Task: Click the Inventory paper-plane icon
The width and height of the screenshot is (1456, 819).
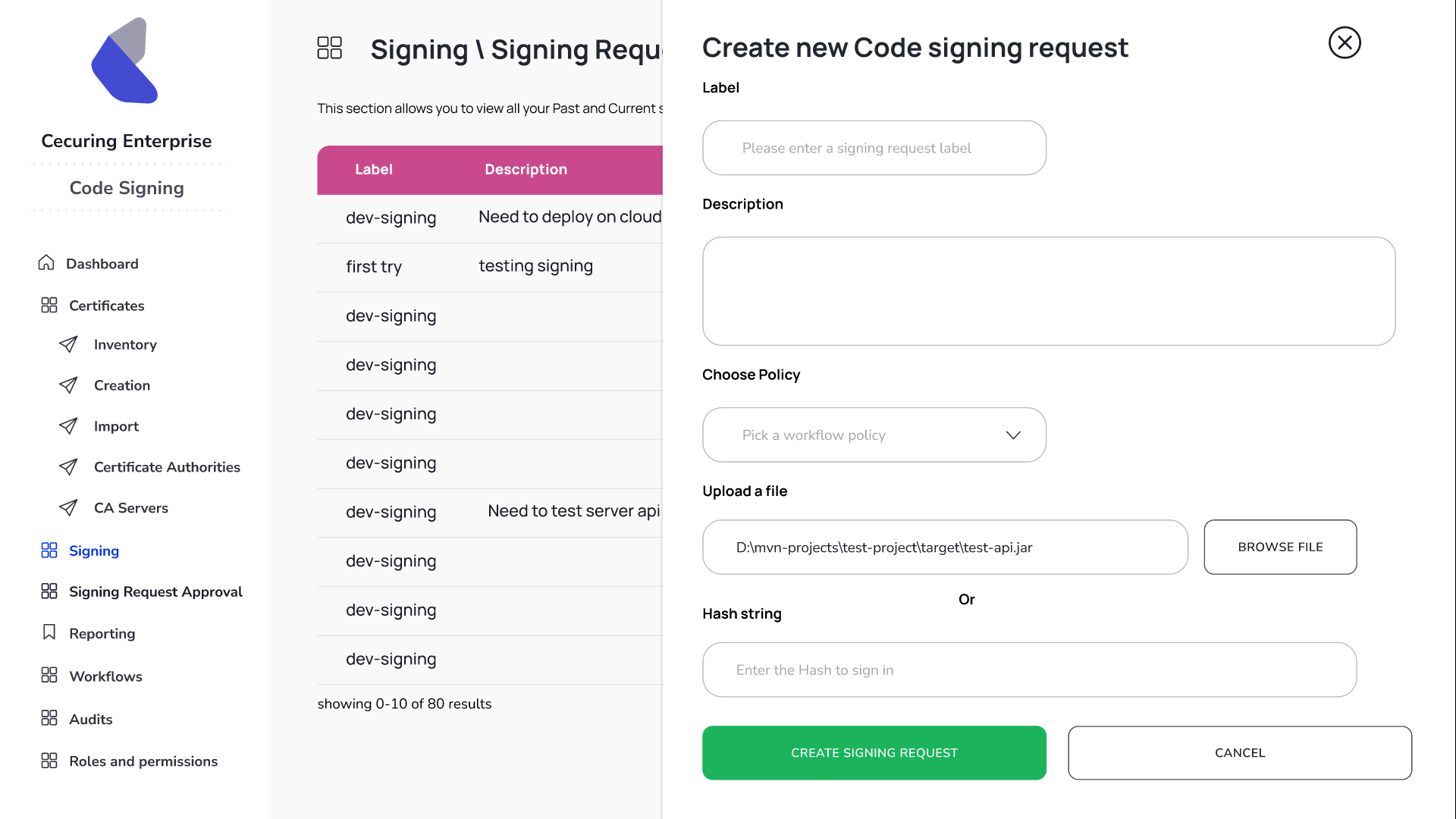Action: (x=68, y=344)
